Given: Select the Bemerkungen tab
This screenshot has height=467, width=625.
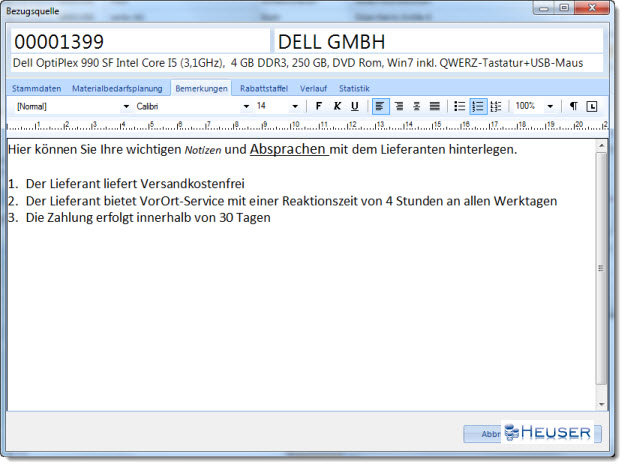Looking at the screenshot, I should coord(201,88).
